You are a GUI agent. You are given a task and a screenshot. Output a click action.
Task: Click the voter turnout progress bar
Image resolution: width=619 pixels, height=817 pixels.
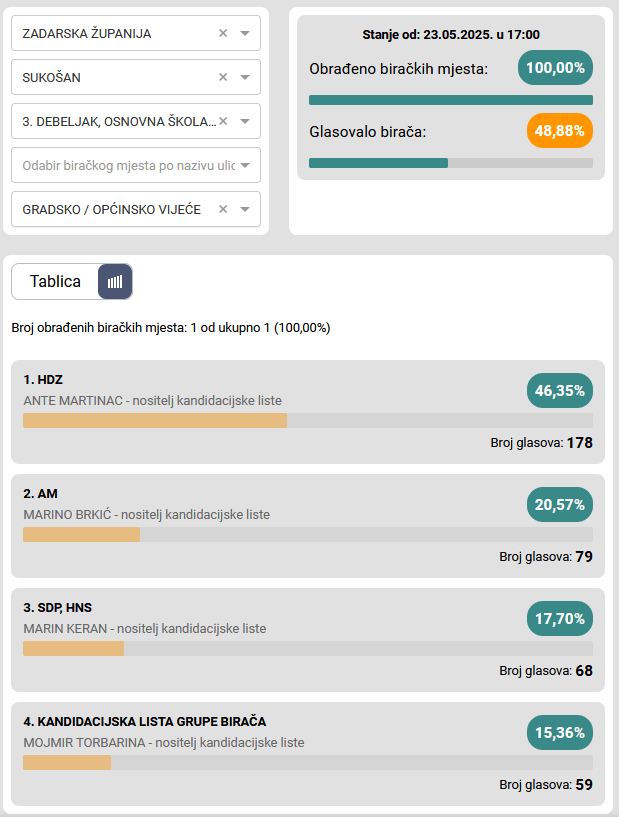coord(450,163)
